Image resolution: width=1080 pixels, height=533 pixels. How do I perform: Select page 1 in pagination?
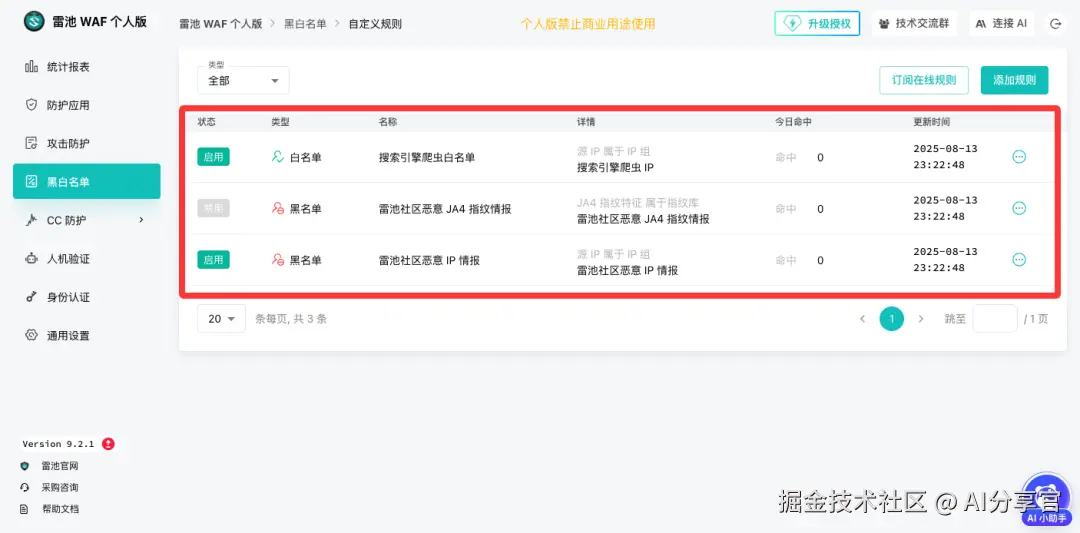point(891,319)
